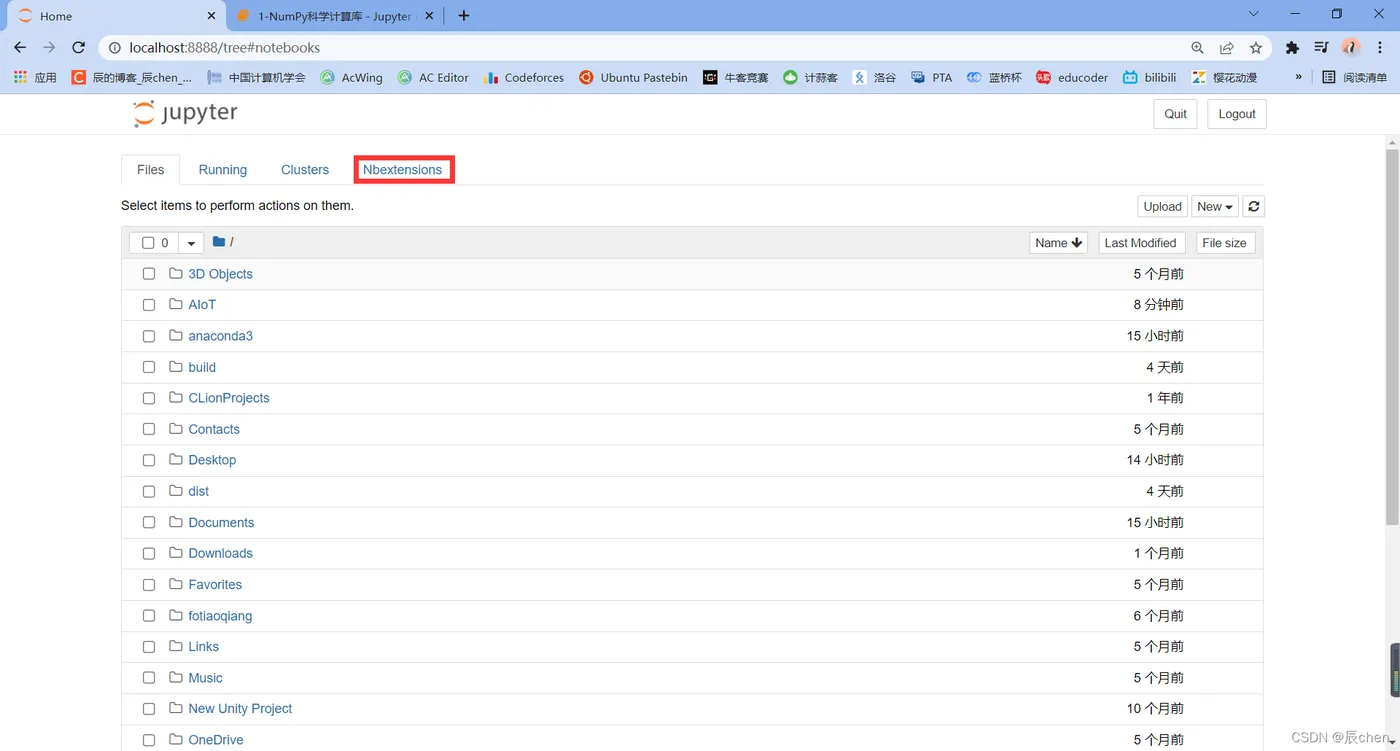Open the bilibili bookmark
This screenshot has height=751, width=1400.
click(1149, 77)
